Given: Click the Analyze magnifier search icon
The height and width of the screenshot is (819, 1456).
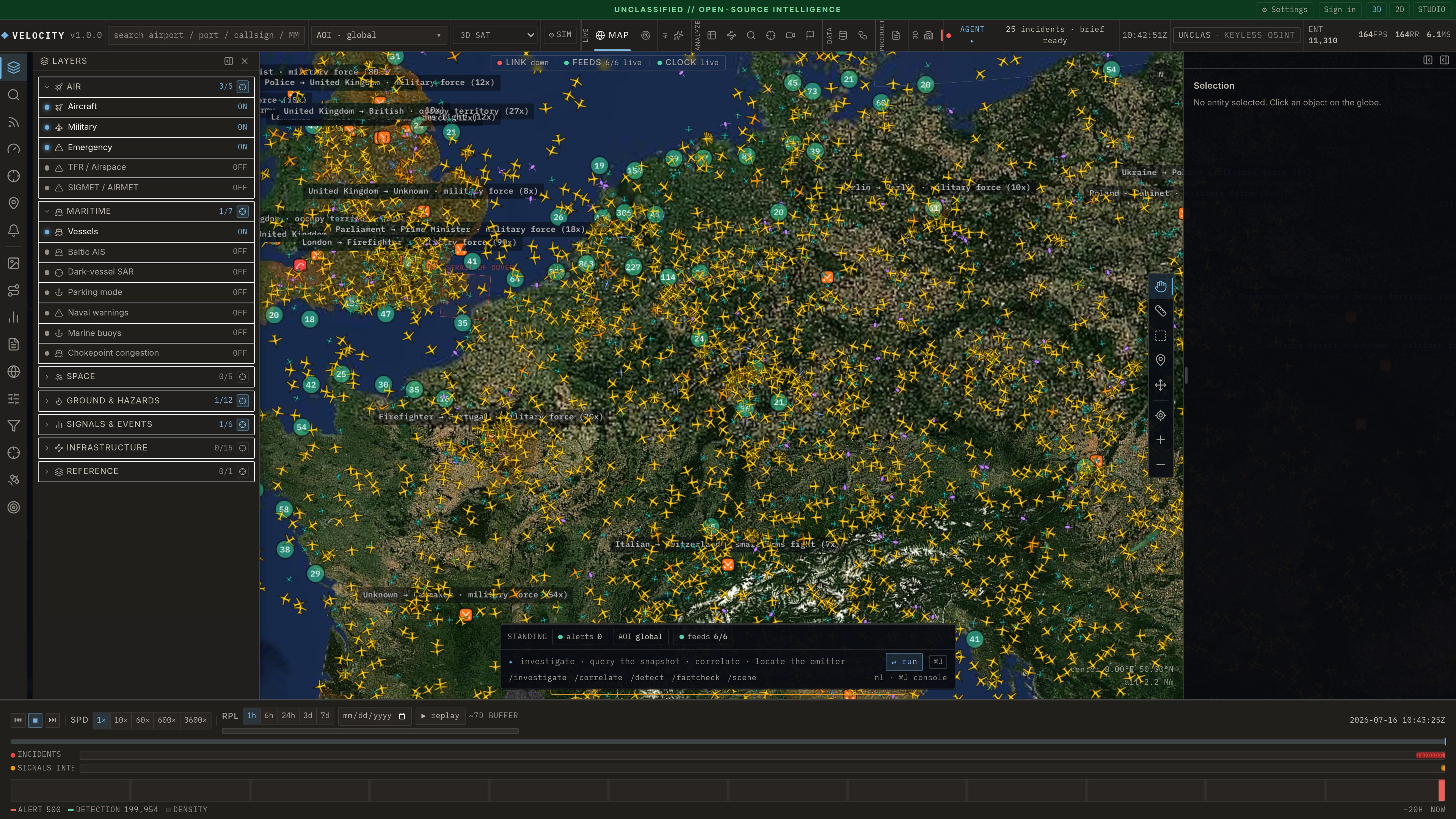Looking at the screenshot, I should click(751, 35).
